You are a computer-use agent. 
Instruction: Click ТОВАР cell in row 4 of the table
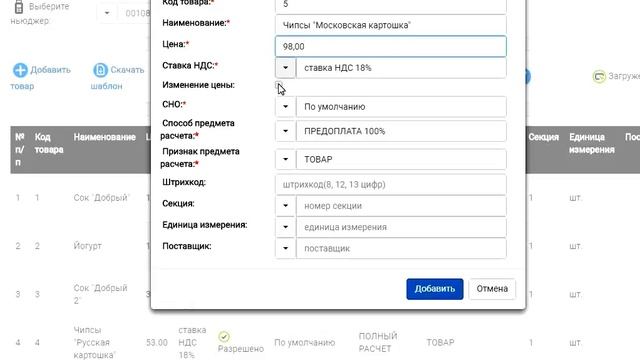[440, 342]
